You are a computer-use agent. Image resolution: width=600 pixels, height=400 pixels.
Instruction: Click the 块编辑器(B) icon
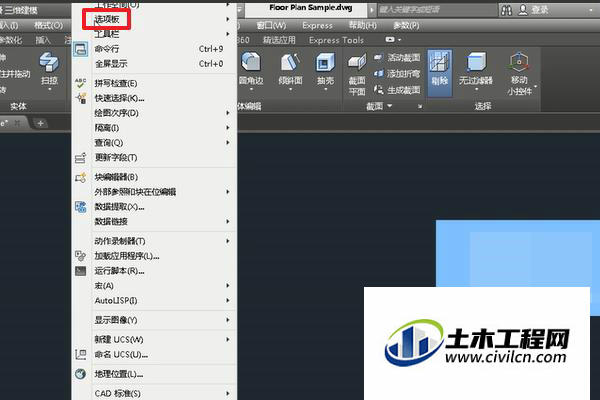click(81, 177)
